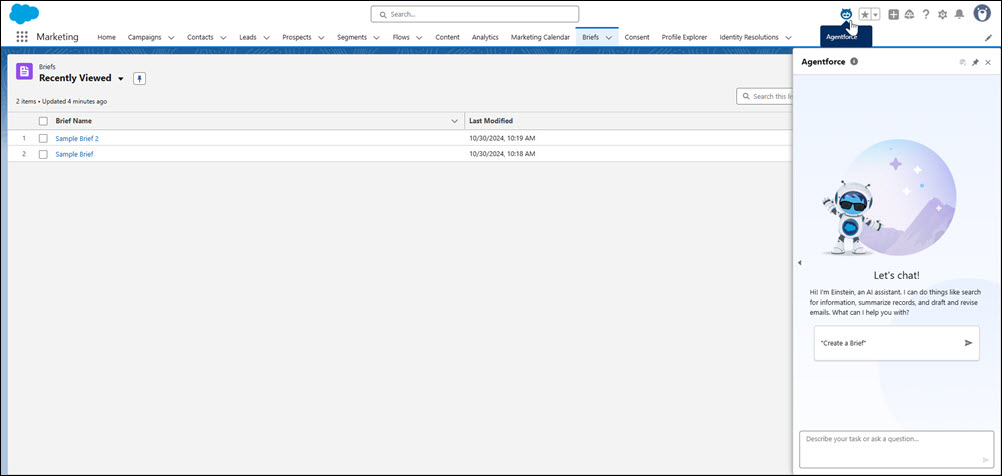Open the Marketing Calendar tab
Screen dimensions: 1002x476
[x=540, y=37]
